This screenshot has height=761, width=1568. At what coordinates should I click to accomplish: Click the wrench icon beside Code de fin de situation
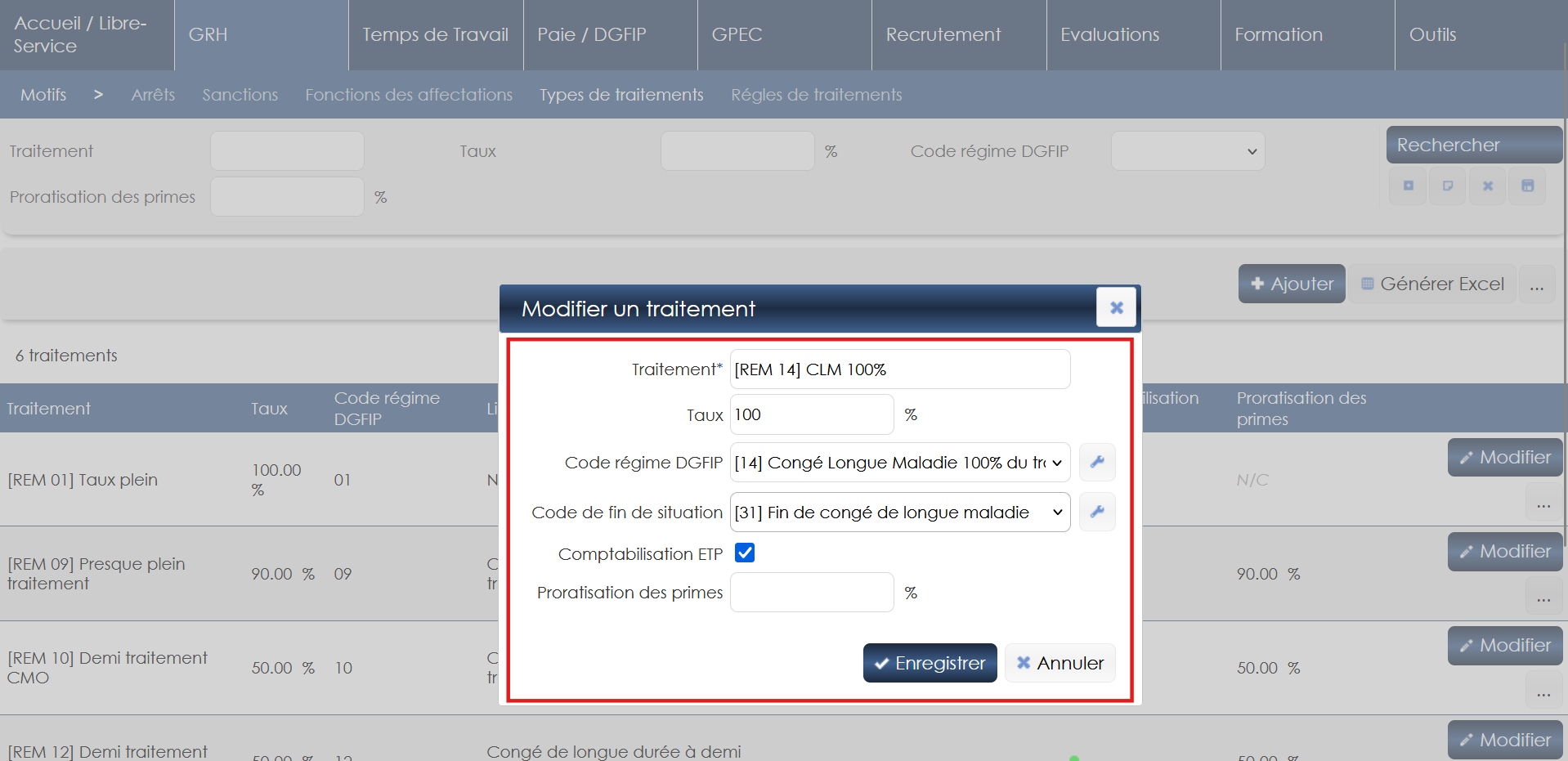coord(1097,513)
